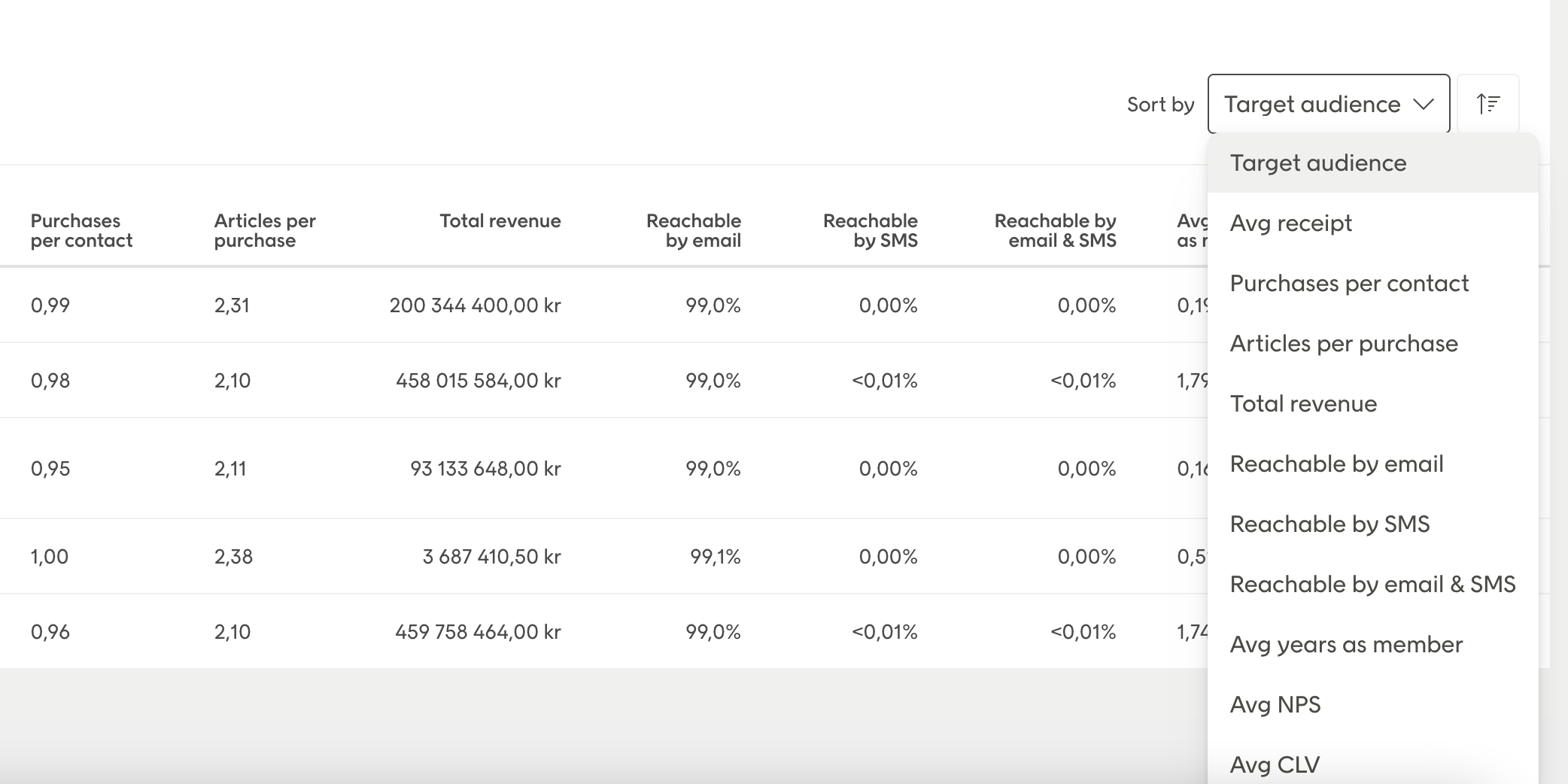Click Articles per purchase column header
1568x784 pixels.
[264, 230]
